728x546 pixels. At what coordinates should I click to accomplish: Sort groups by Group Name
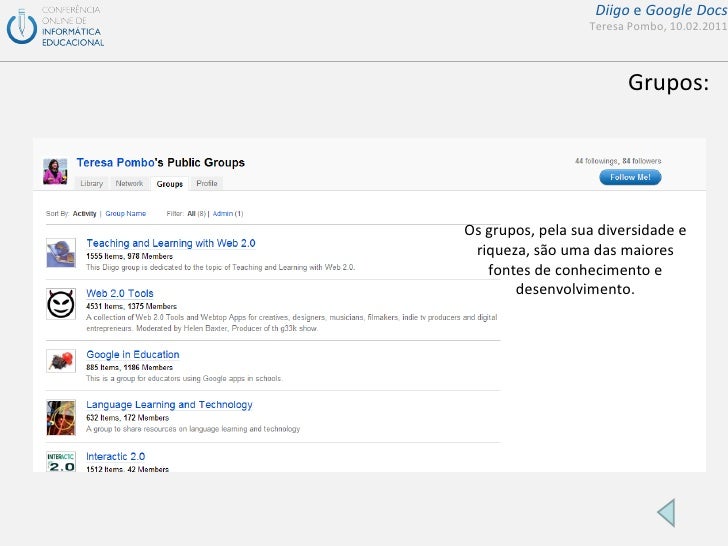pyautogui.click(x=125, y=214)
